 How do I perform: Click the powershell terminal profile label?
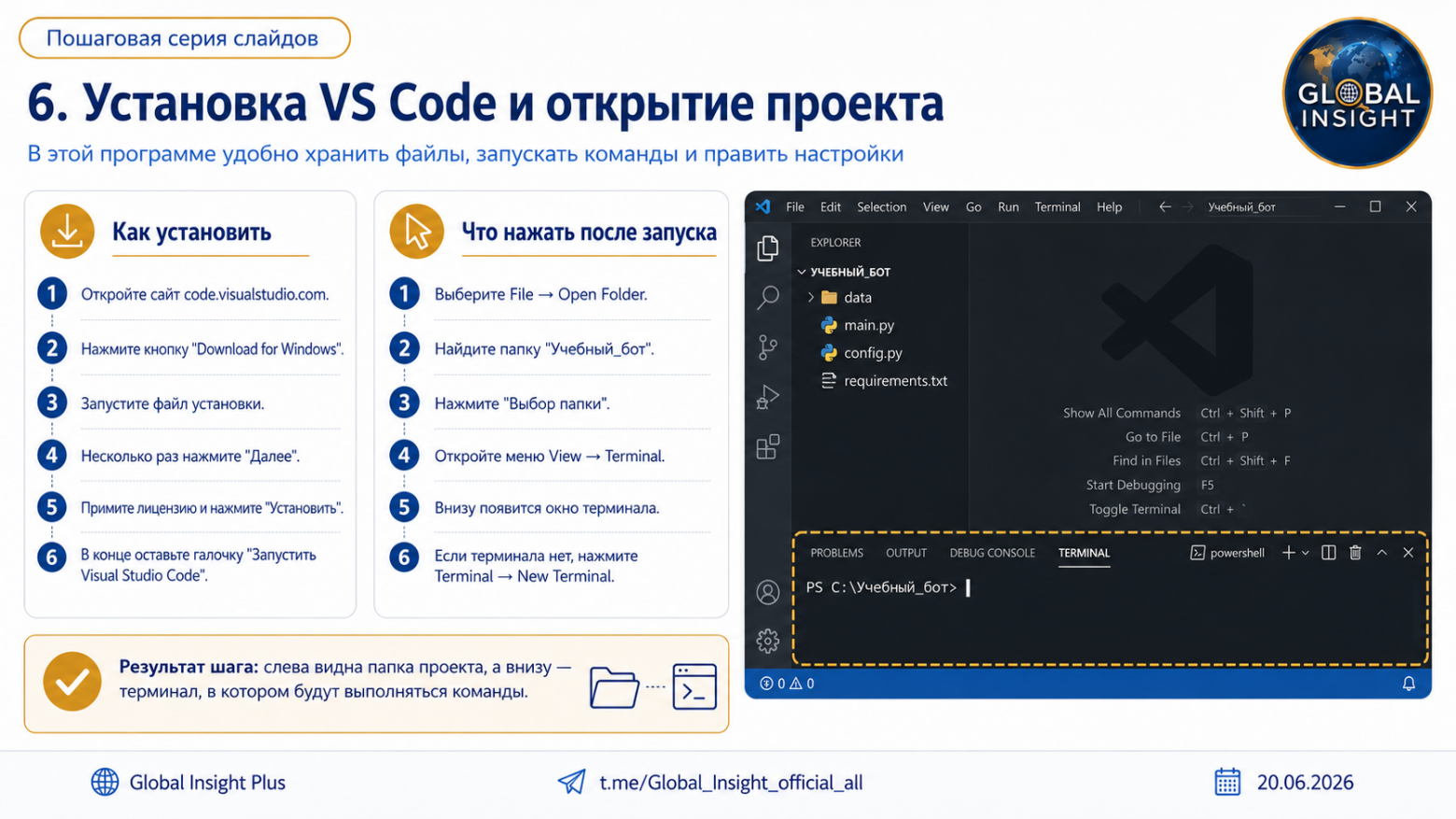click(1227, 553)
